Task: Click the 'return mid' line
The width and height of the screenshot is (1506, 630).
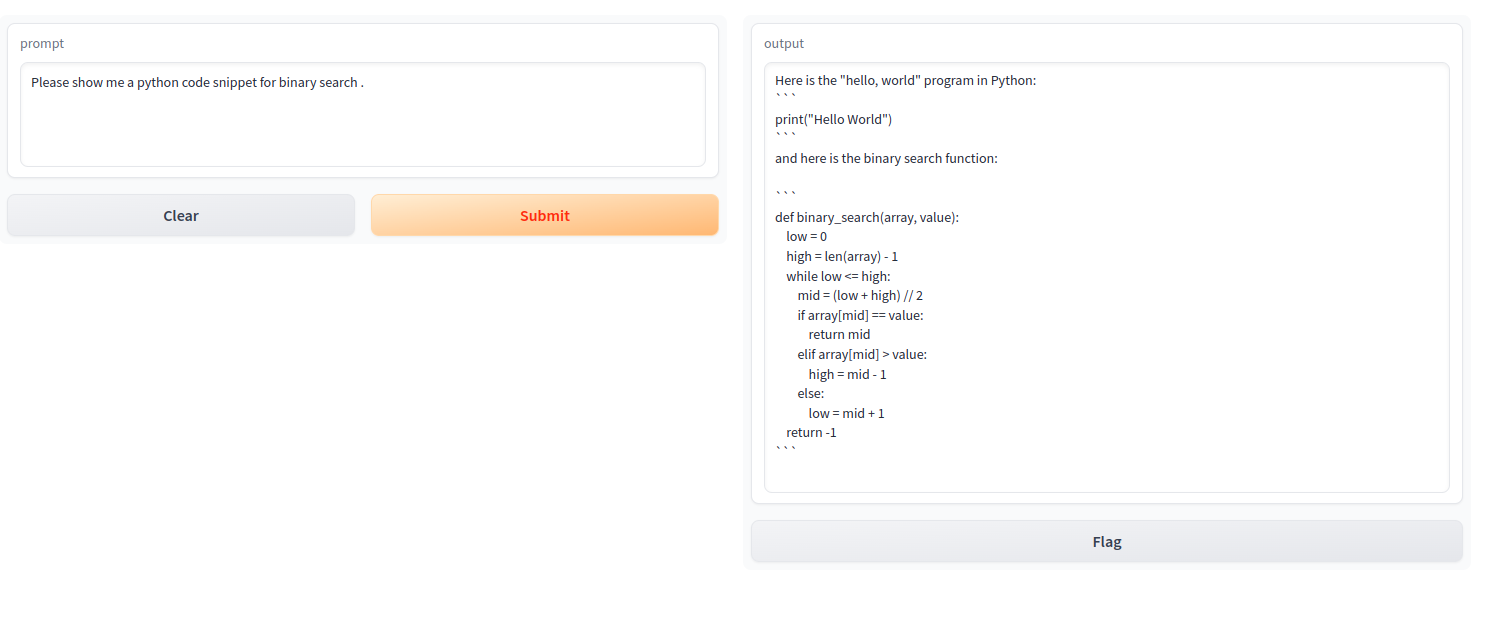Action: pos(839,334)
